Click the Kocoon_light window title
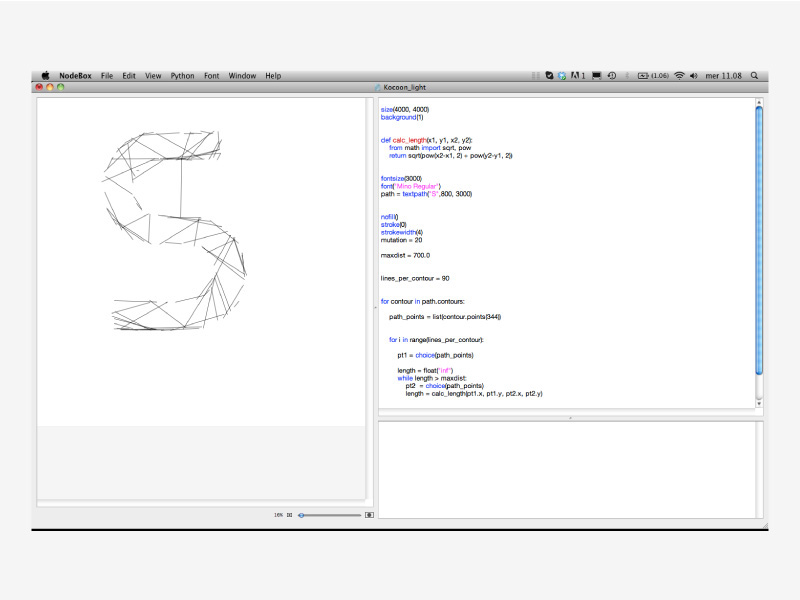800x600 pixels. pyautogui.click(x=405, y=87)
